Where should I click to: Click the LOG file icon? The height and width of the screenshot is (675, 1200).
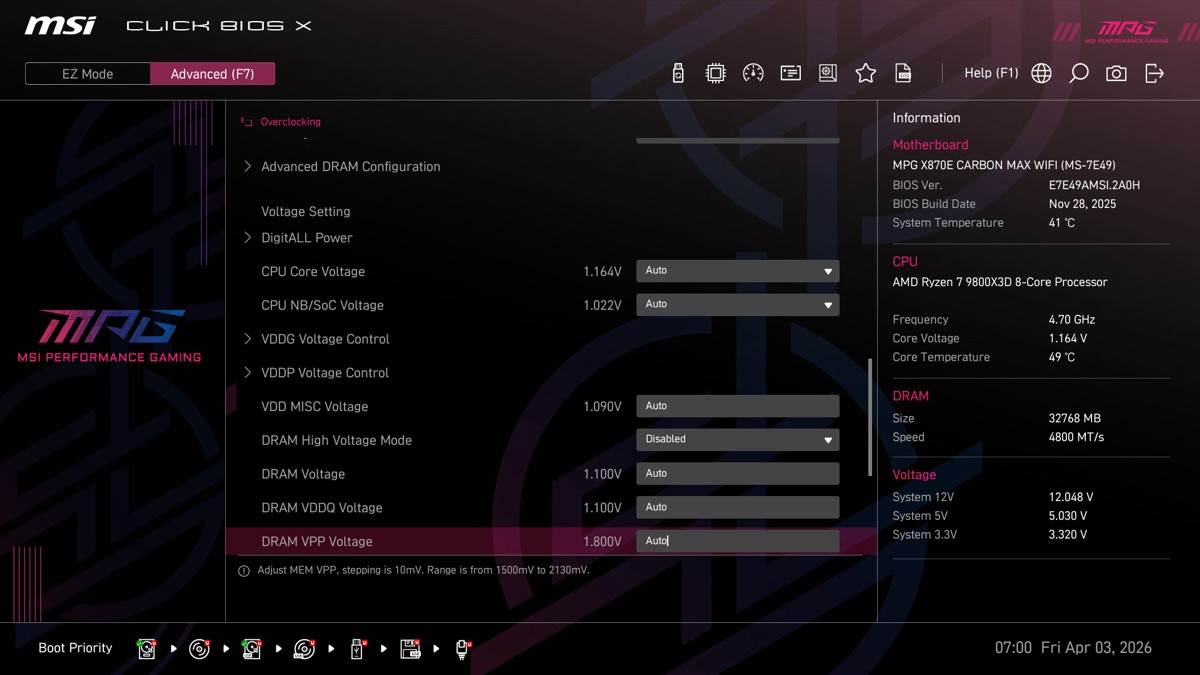(x=903, y=73)
